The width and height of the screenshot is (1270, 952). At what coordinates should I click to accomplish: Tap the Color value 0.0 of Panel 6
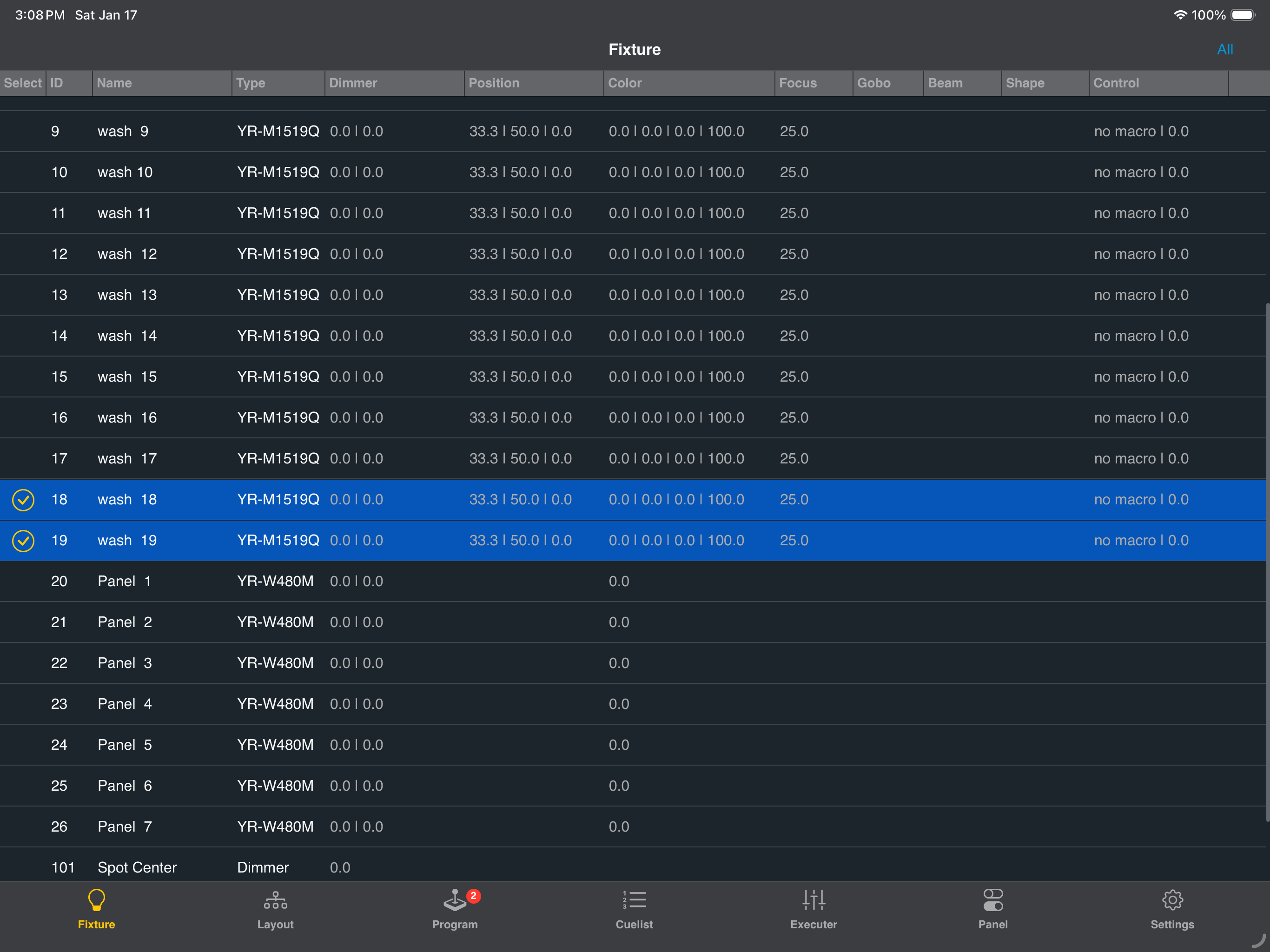[x=619, y=786]
